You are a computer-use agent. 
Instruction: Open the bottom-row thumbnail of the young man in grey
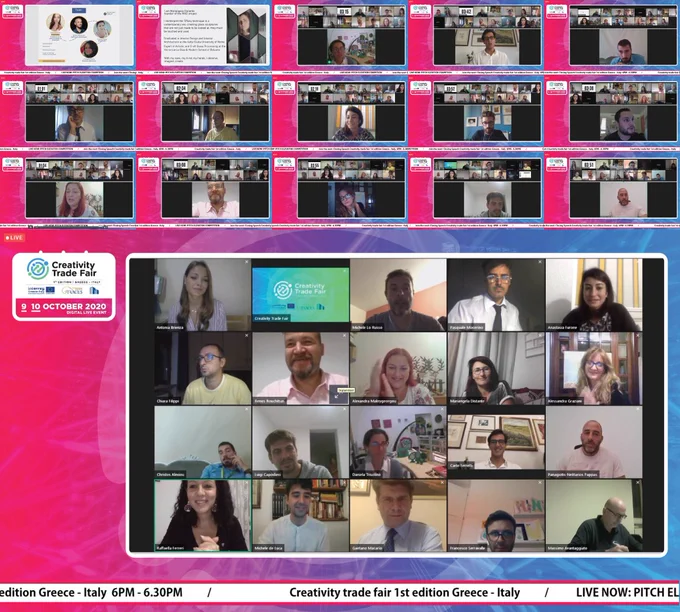pos(487,188)
